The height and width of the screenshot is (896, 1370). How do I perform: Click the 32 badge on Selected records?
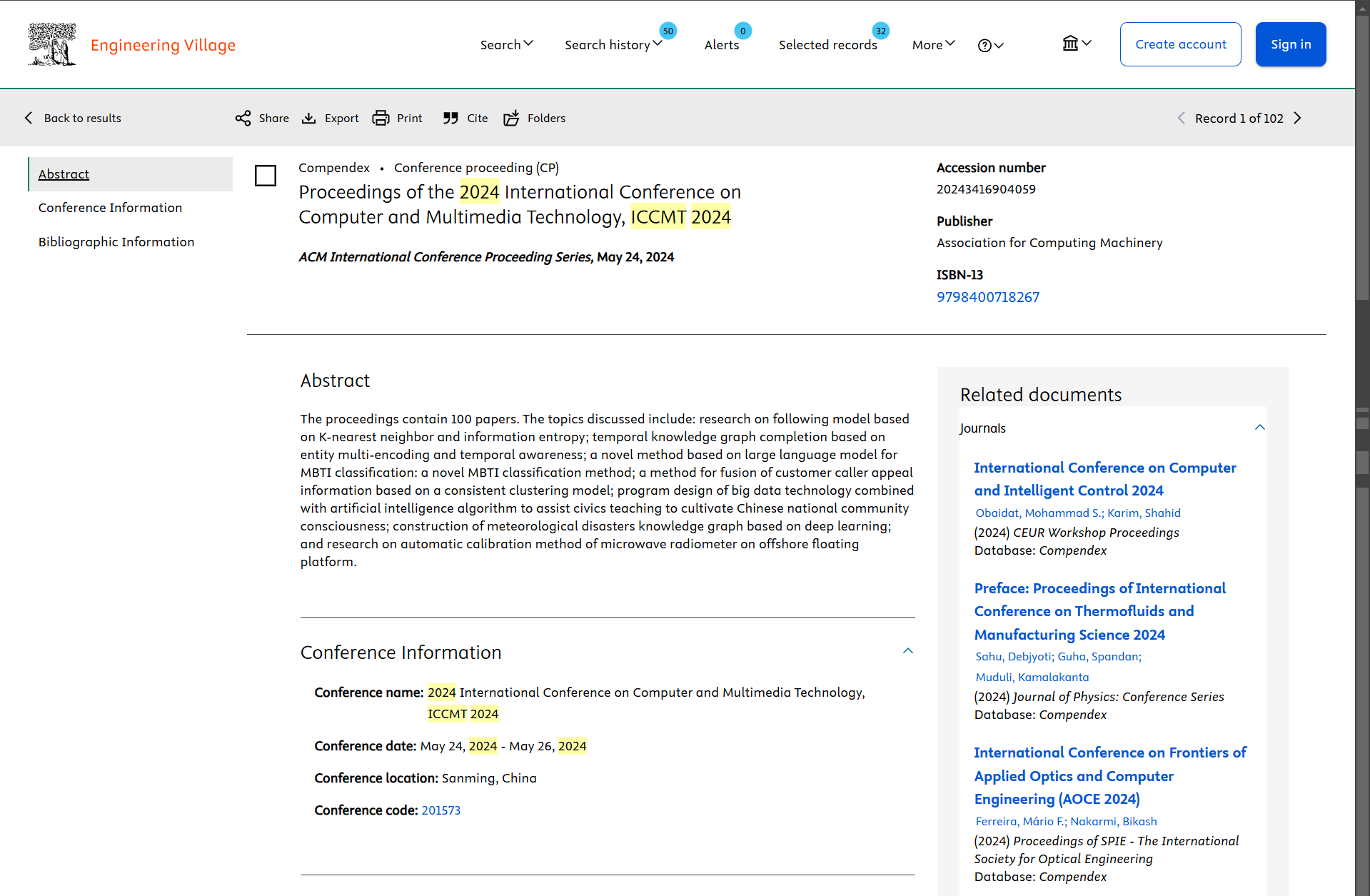tap(880, 31)
